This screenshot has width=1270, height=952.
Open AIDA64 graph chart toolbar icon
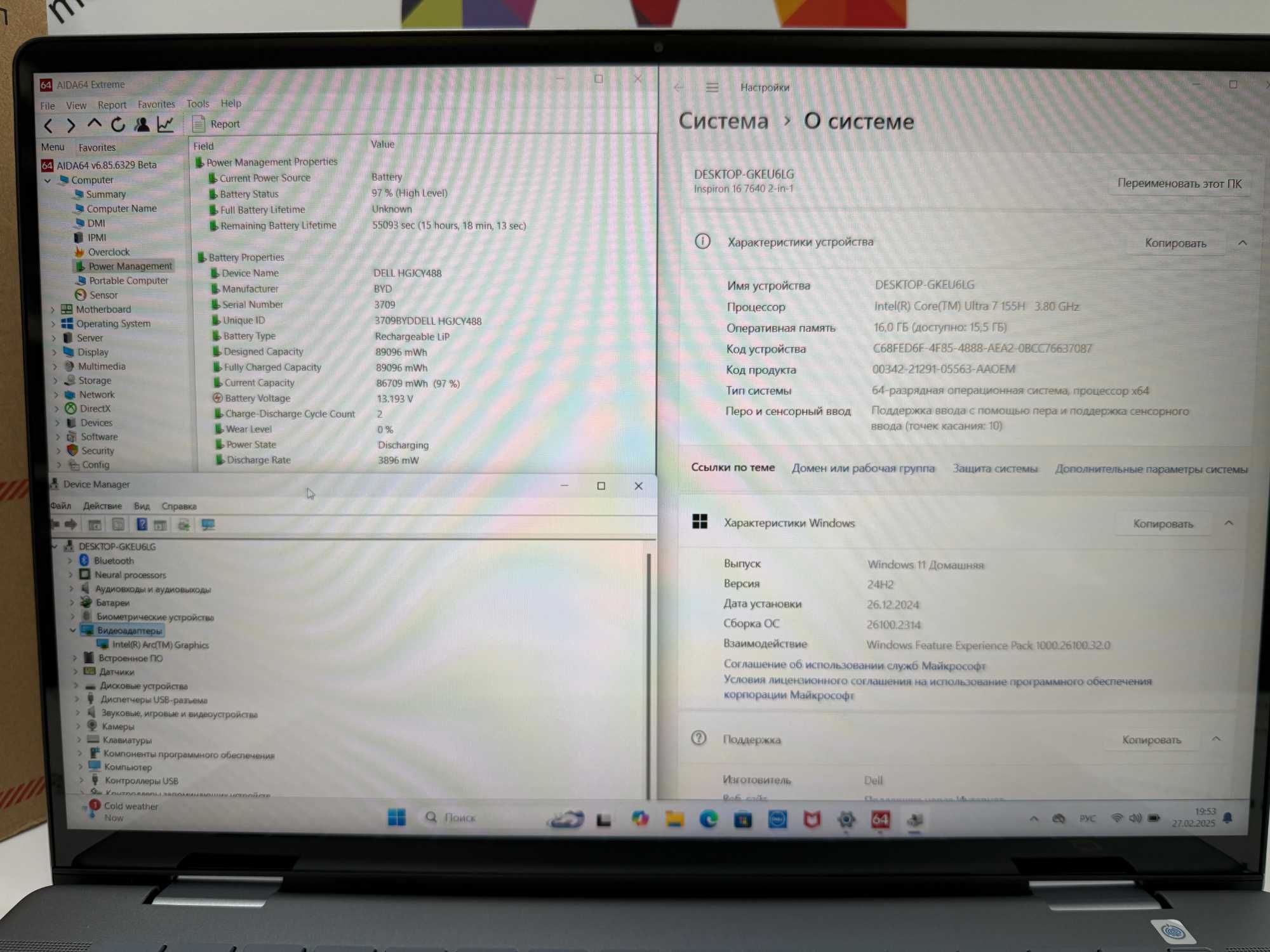click(165, 125)
